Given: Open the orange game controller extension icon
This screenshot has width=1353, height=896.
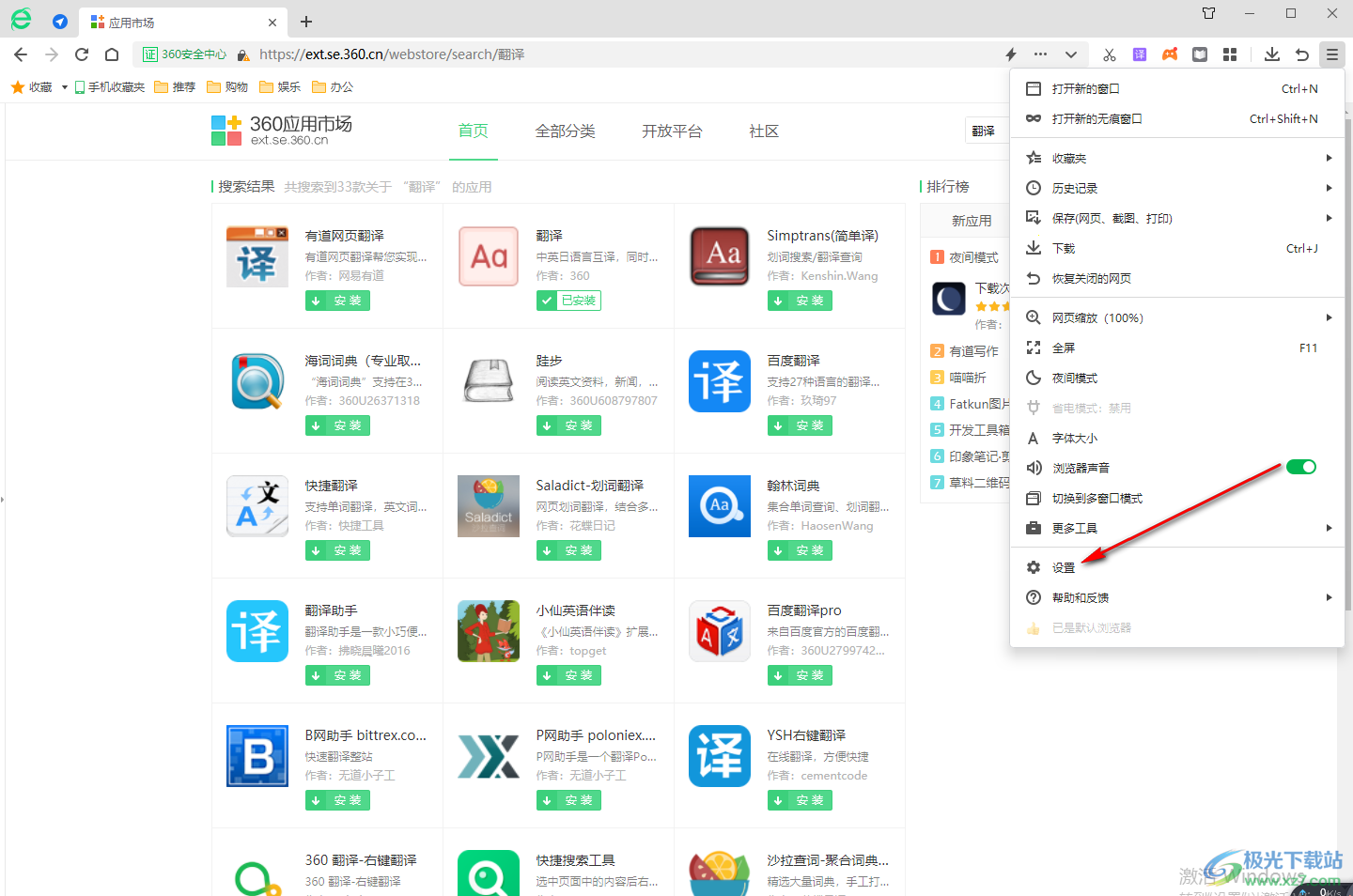Looking at the screenshot, I should [x=1170, y=54].
